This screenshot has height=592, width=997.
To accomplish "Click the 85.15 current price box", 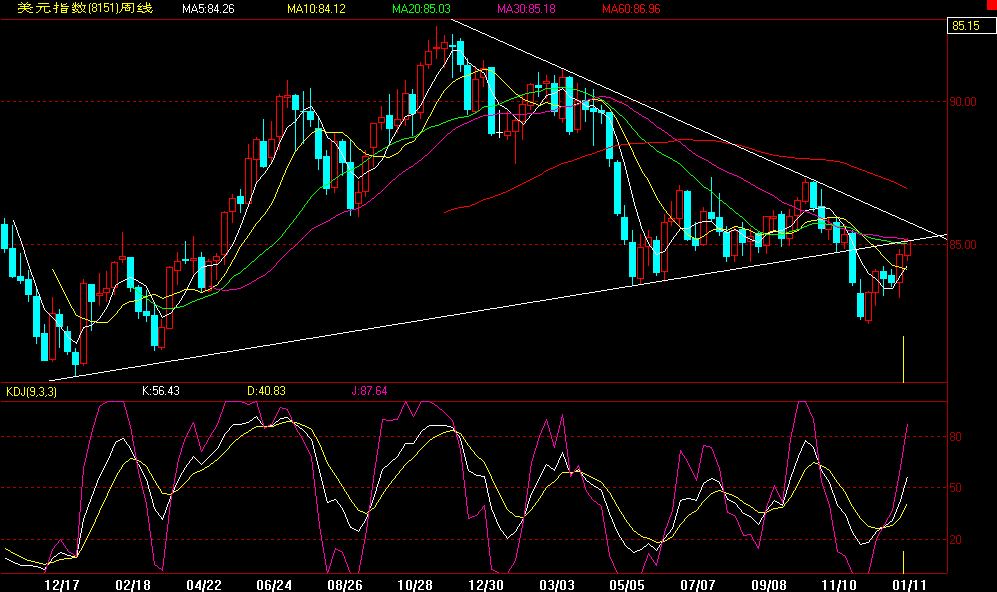I will tap(971, 25).
